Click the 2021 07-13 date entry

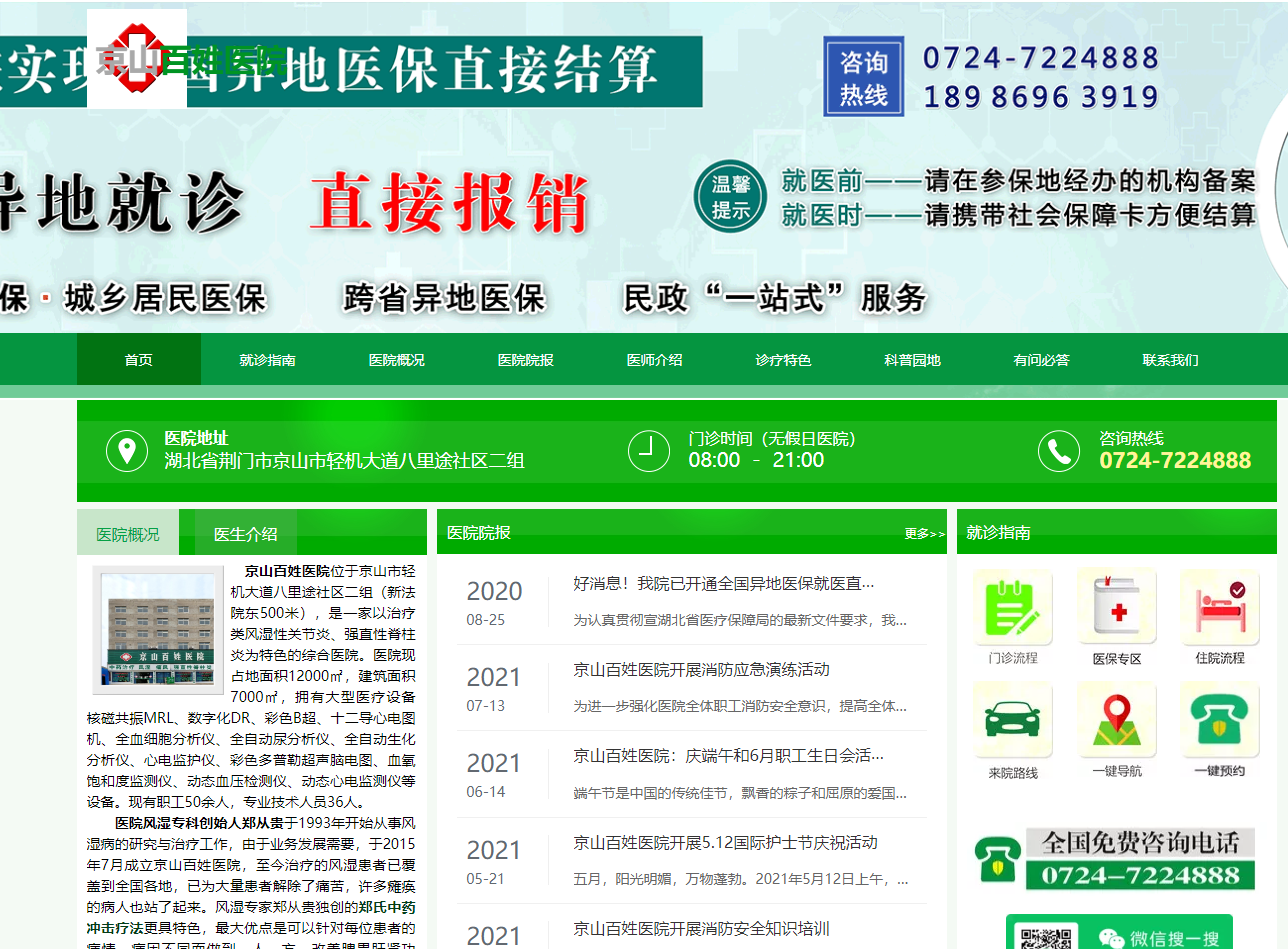point(494,689)
